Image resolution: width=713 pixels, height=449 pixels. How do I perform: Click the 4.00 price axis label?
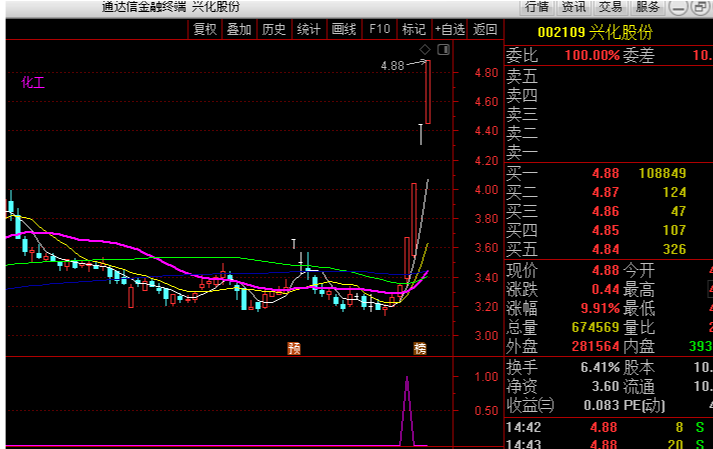[x=487, y=190]
